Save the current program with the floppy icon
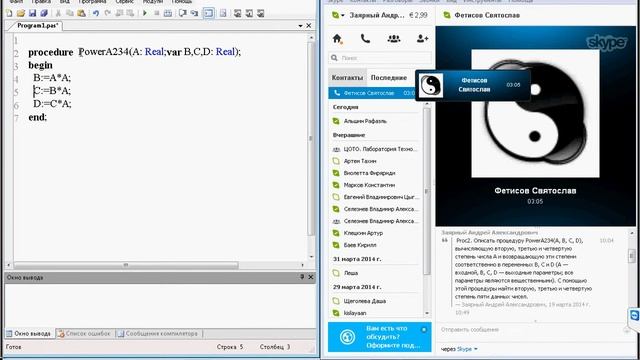The height and width of the screenshot is (360, 640). pyautogui.click(x=32, y=13)
